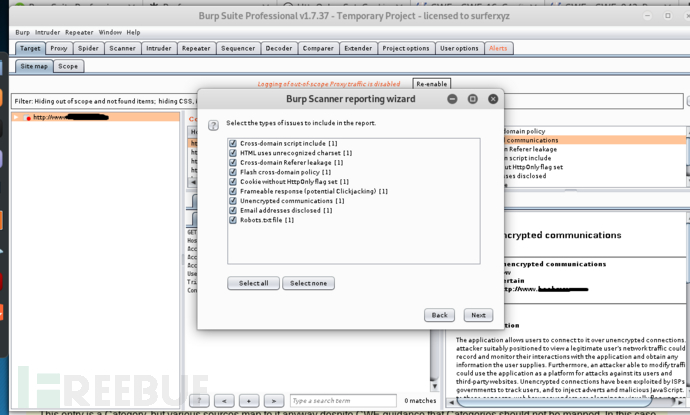Go to next search match arrow
Viewport: 690px width, 415px height.
(x=274, y=400)
